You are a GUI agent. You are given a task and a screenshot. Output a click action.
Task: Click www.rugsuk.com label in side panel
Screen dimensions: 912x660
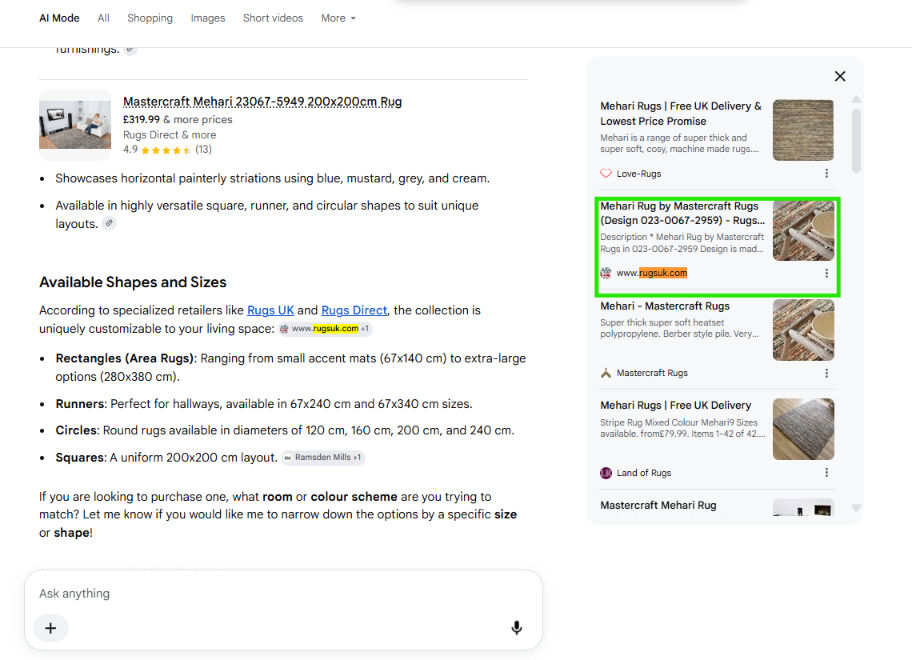tap(651, 273)
